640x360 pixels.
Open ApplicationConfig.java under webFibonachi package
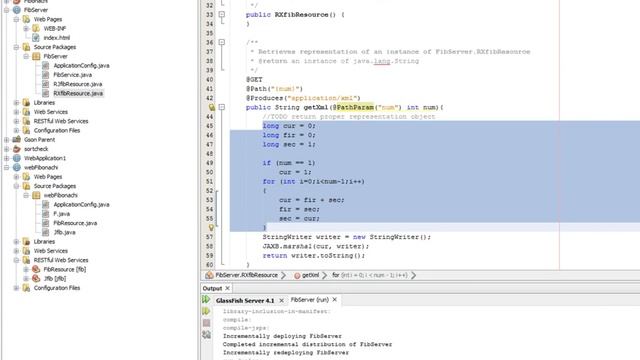81,204
